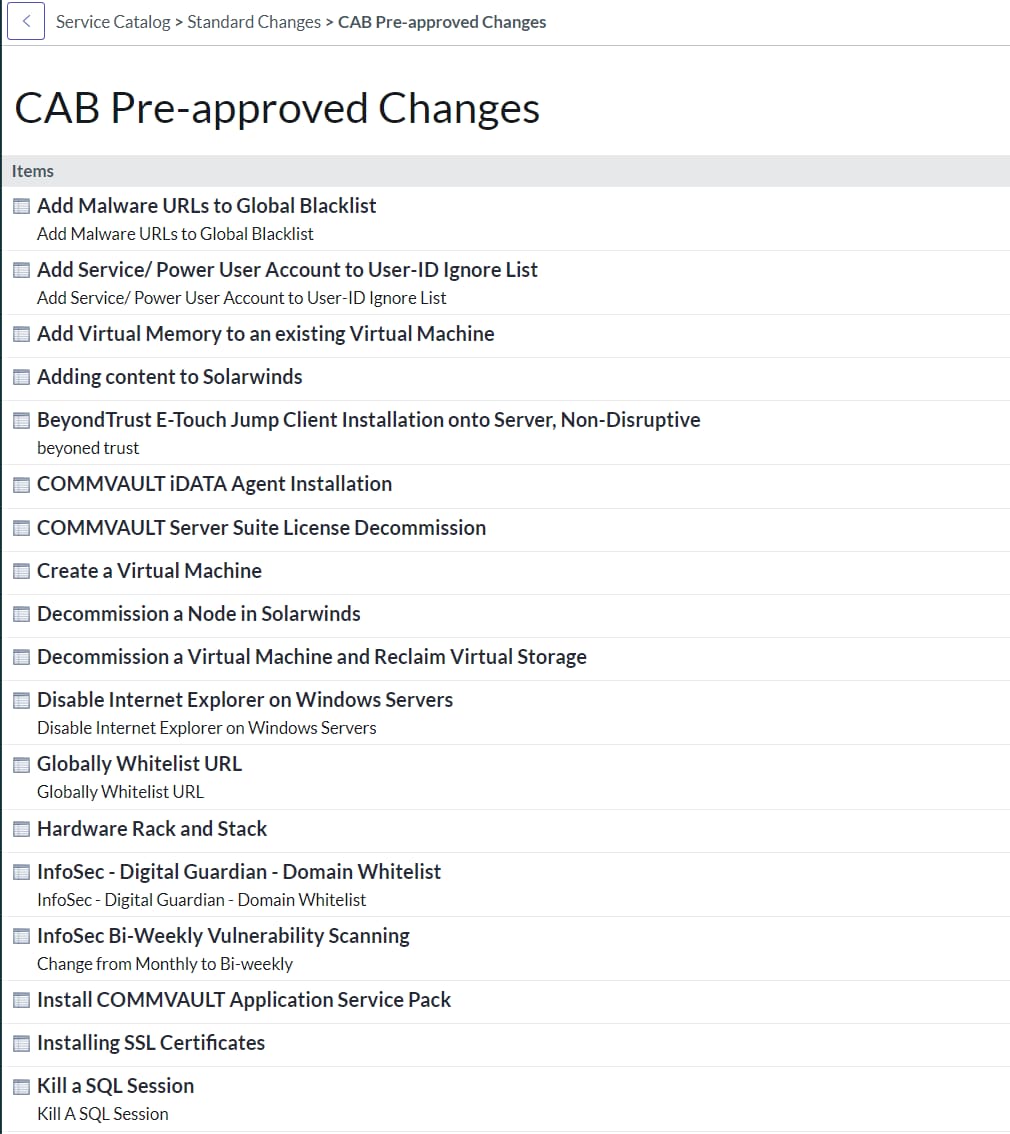Click the icon beside "Globally Whitelist URL"
This screenshot has height=1134, width=1010.
pos(21,764)
